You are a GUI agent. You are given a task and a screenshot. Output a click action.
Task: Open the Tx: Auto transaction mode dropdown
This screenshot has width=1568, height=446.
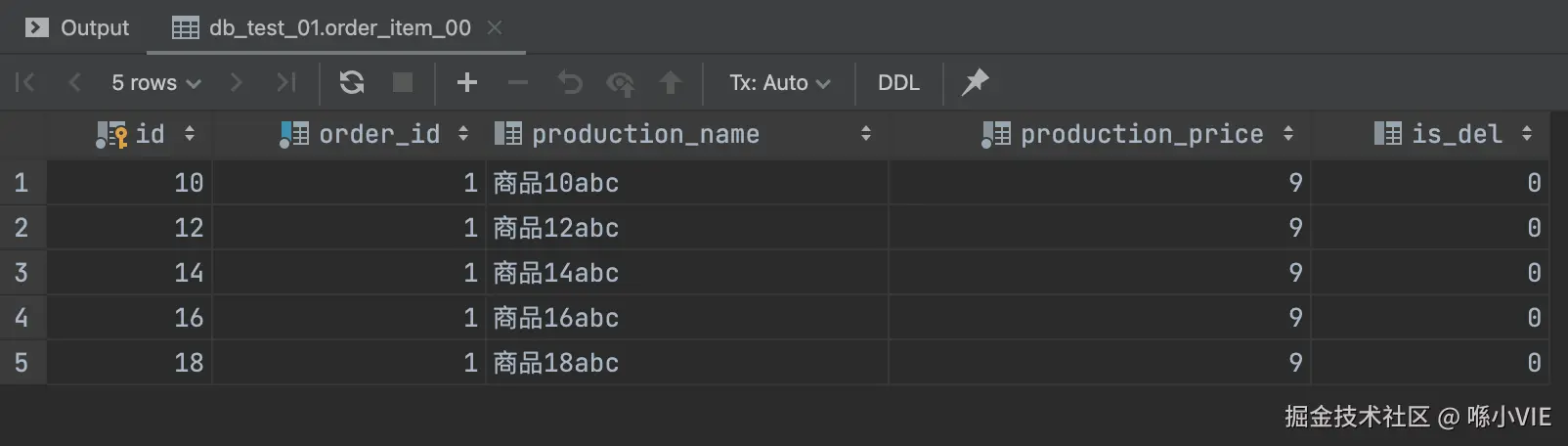(x=779, y=83)
